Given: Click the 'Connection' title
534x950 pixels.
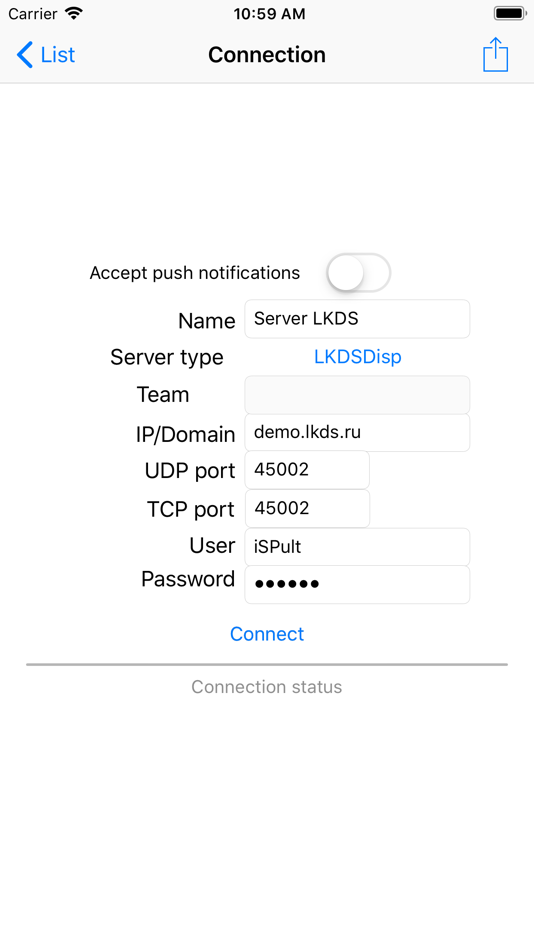Looking at the screenshot, I should (267, 55).
